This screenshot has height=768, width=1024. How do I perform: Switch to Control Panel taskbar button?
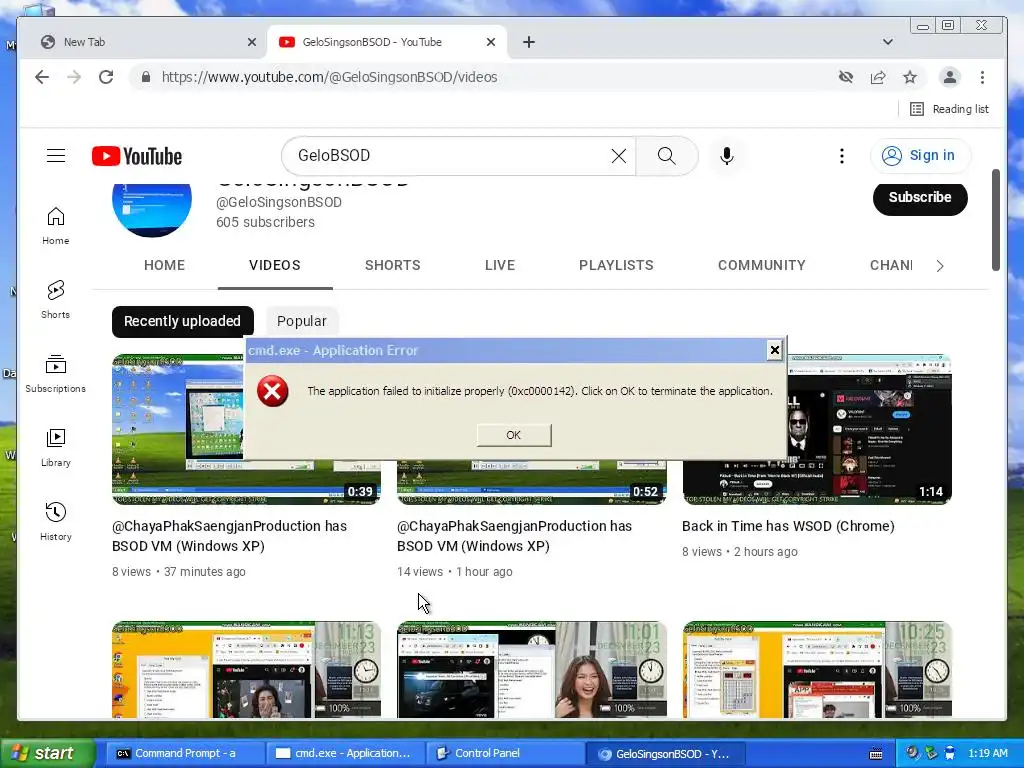point(505,754)
